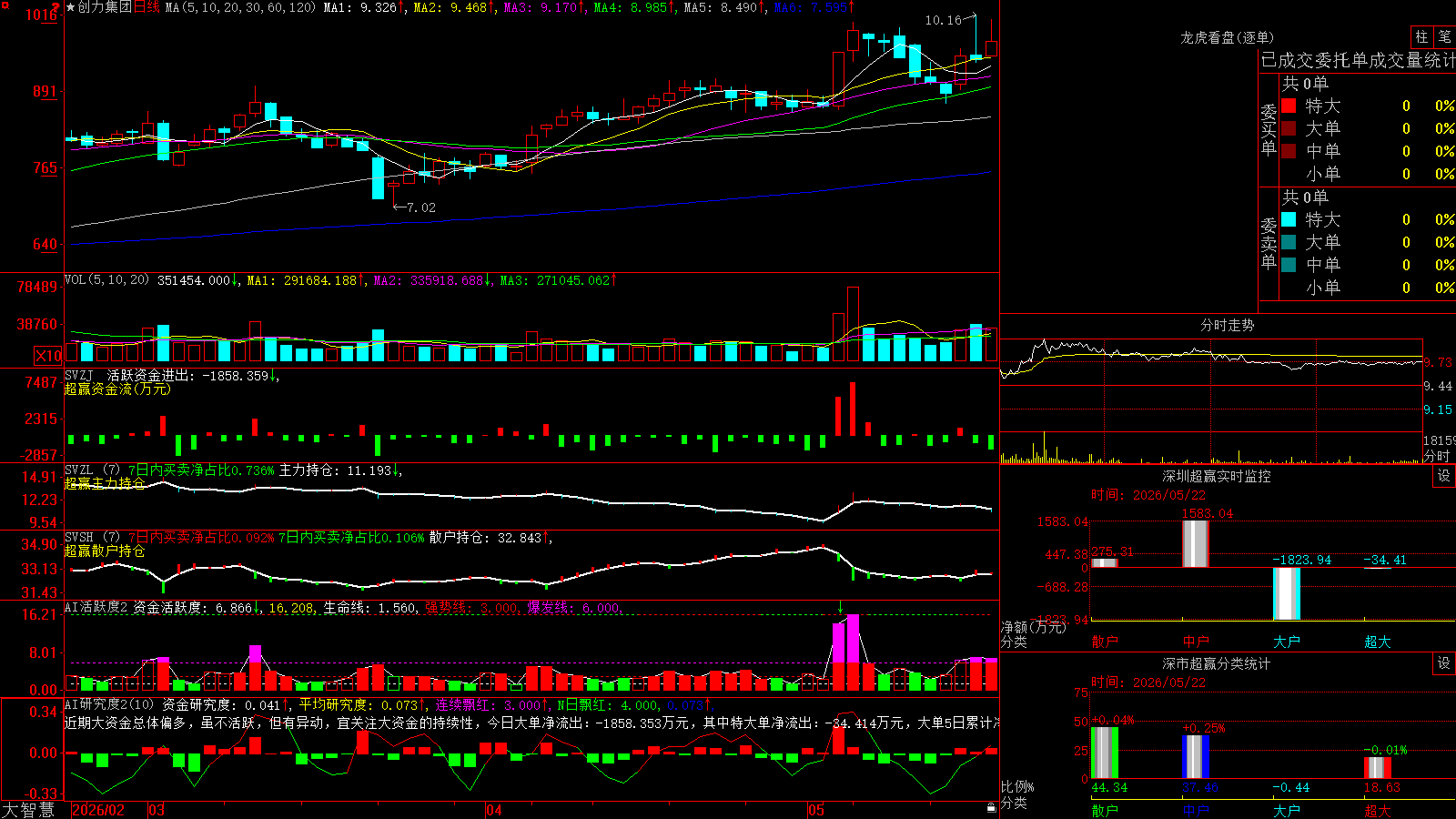Click the red square icon in the top-left corner
Screen dimensions: 1456x819
pos(5,5)
